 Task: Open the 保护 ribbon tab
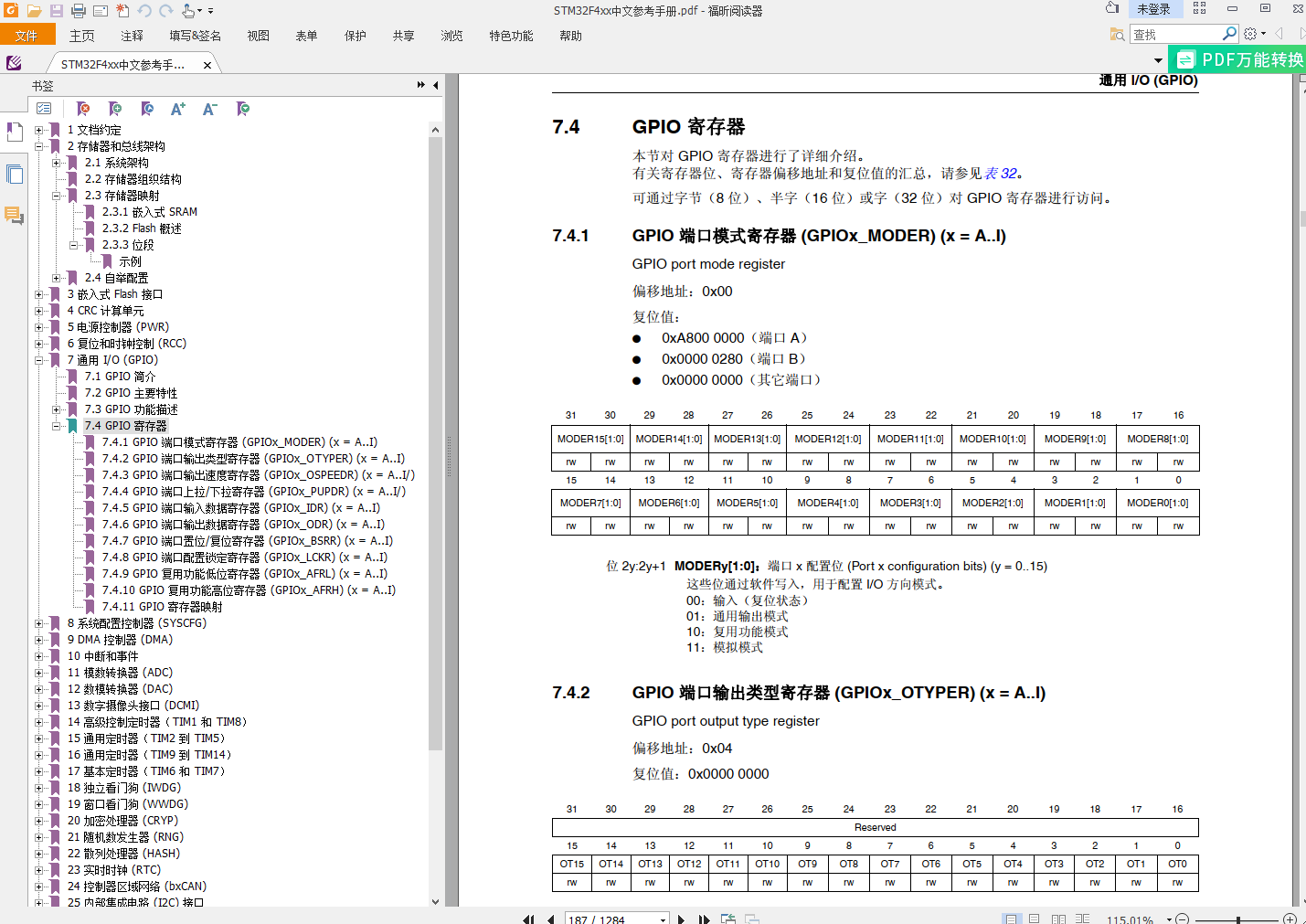tap(355, 36)
